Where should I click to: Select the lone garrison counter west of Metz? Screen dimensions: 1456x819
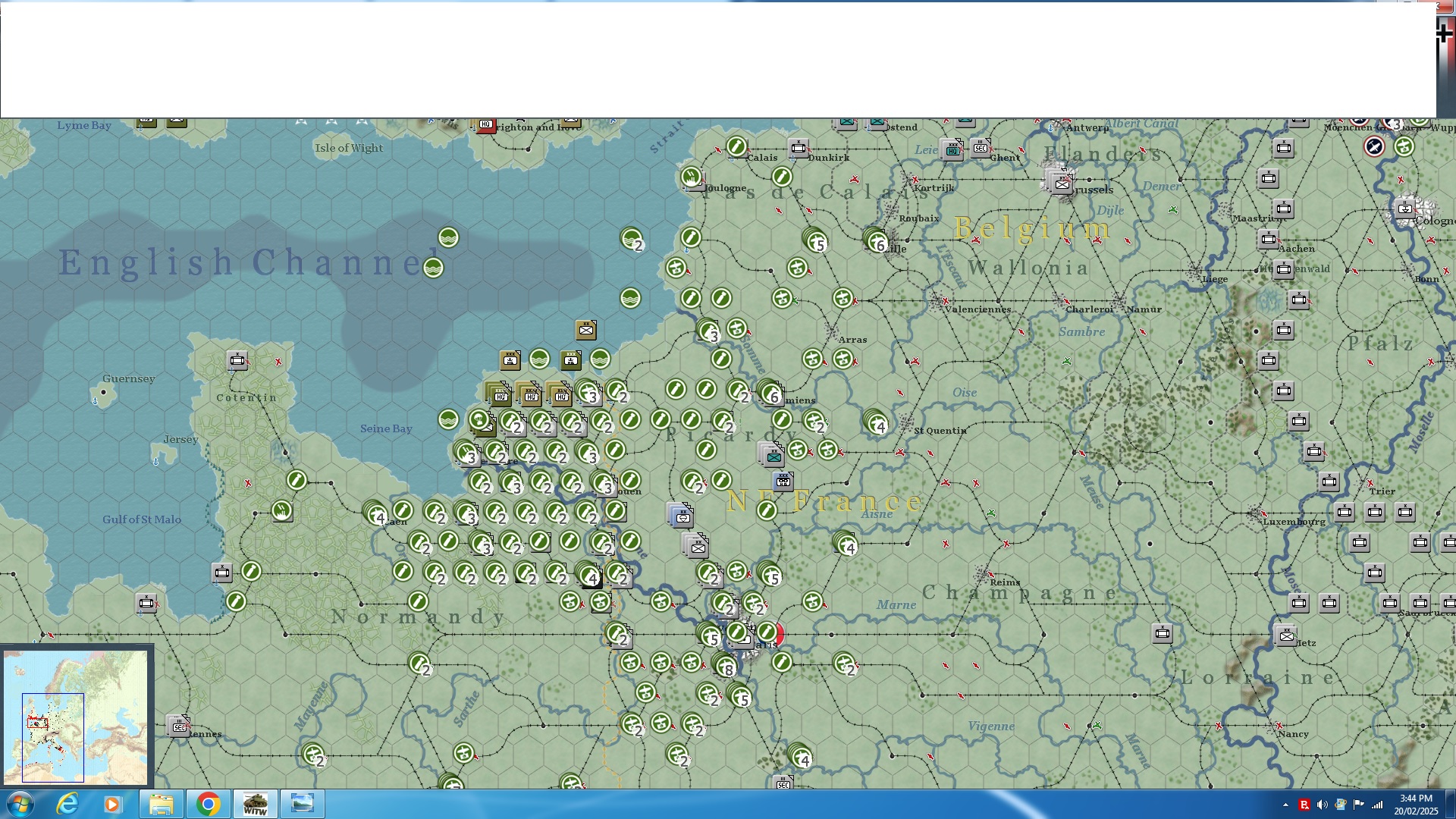1163,633
